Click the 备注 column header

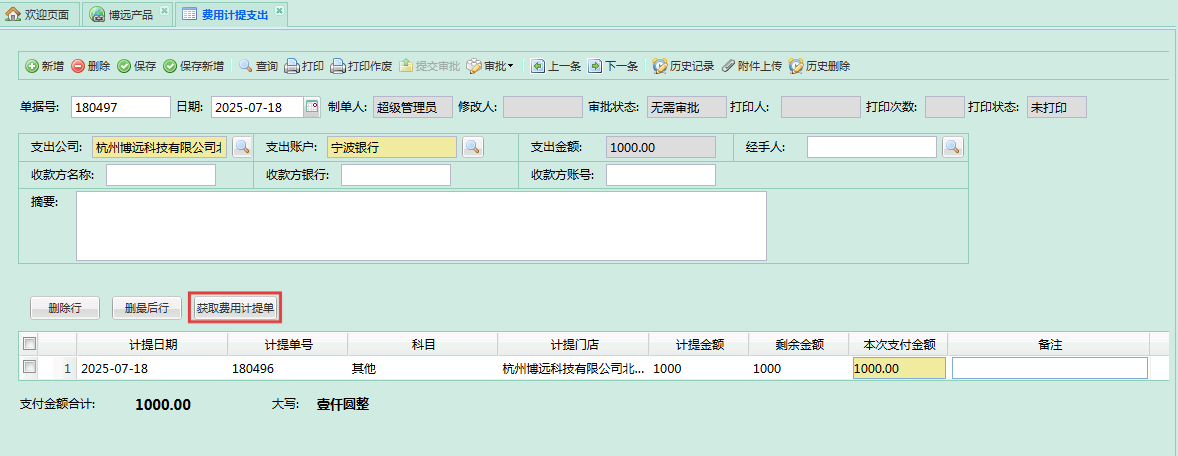1049,344
